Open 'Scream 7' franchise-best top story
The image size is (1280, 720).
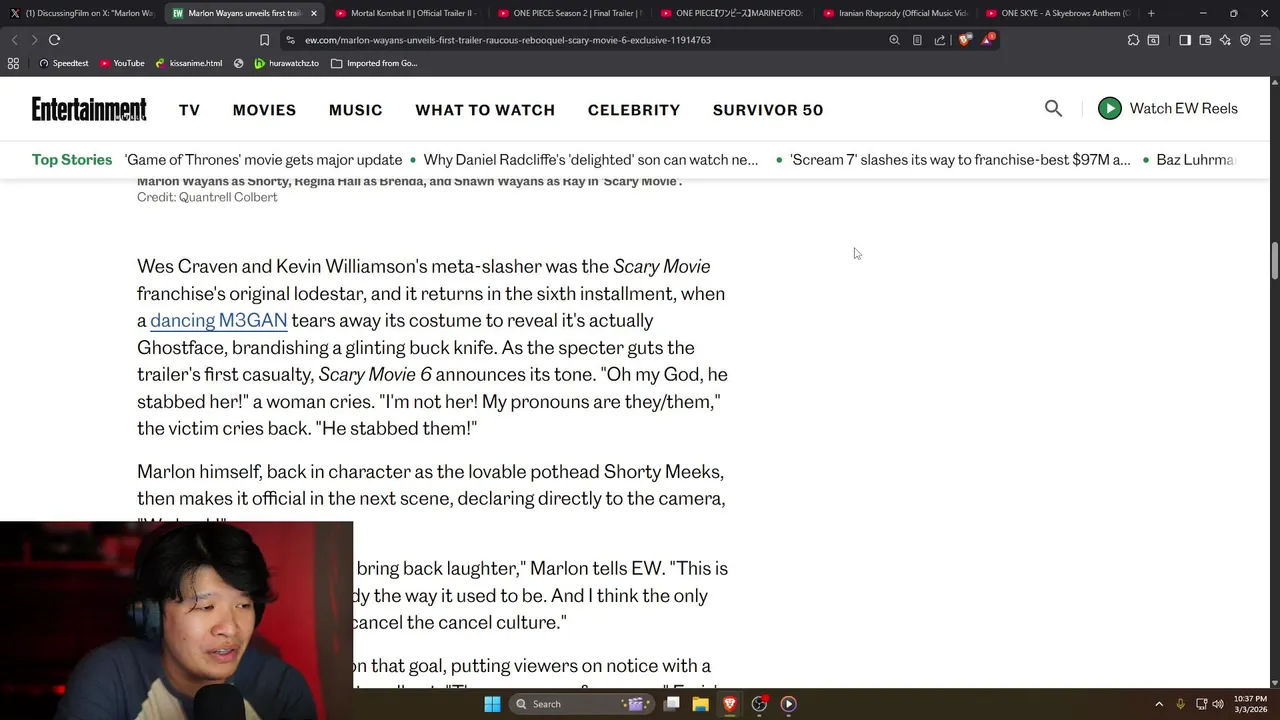point(960,160)
